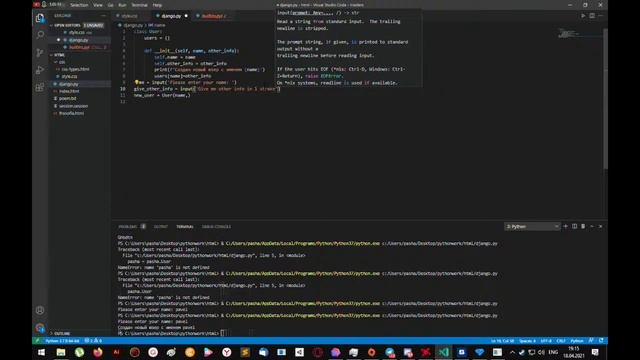Image resolution: width=640 pixels, height=360 pixels.
Task: Open Firefox from the taskbar
Action: coord(98,352)
